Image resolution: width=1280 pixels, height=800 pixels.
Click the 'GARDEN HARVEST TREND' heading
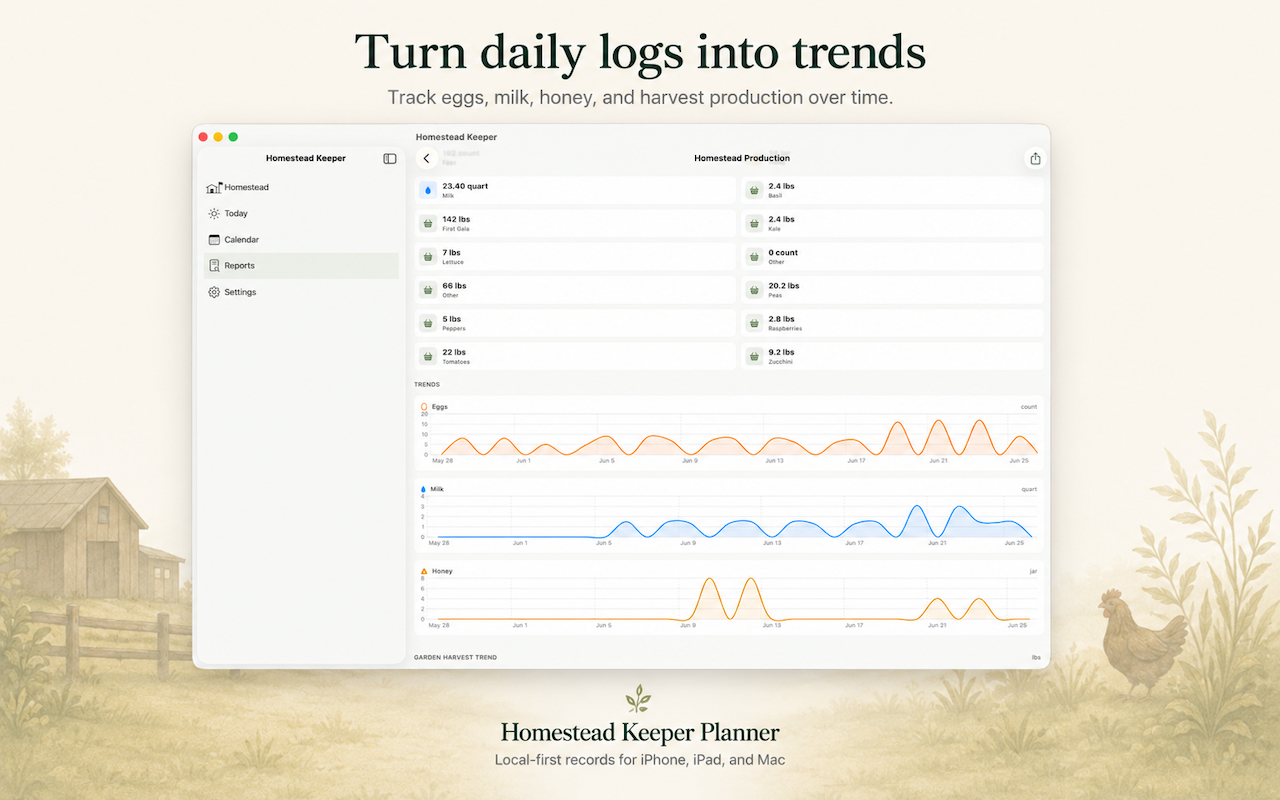[455, 657]
